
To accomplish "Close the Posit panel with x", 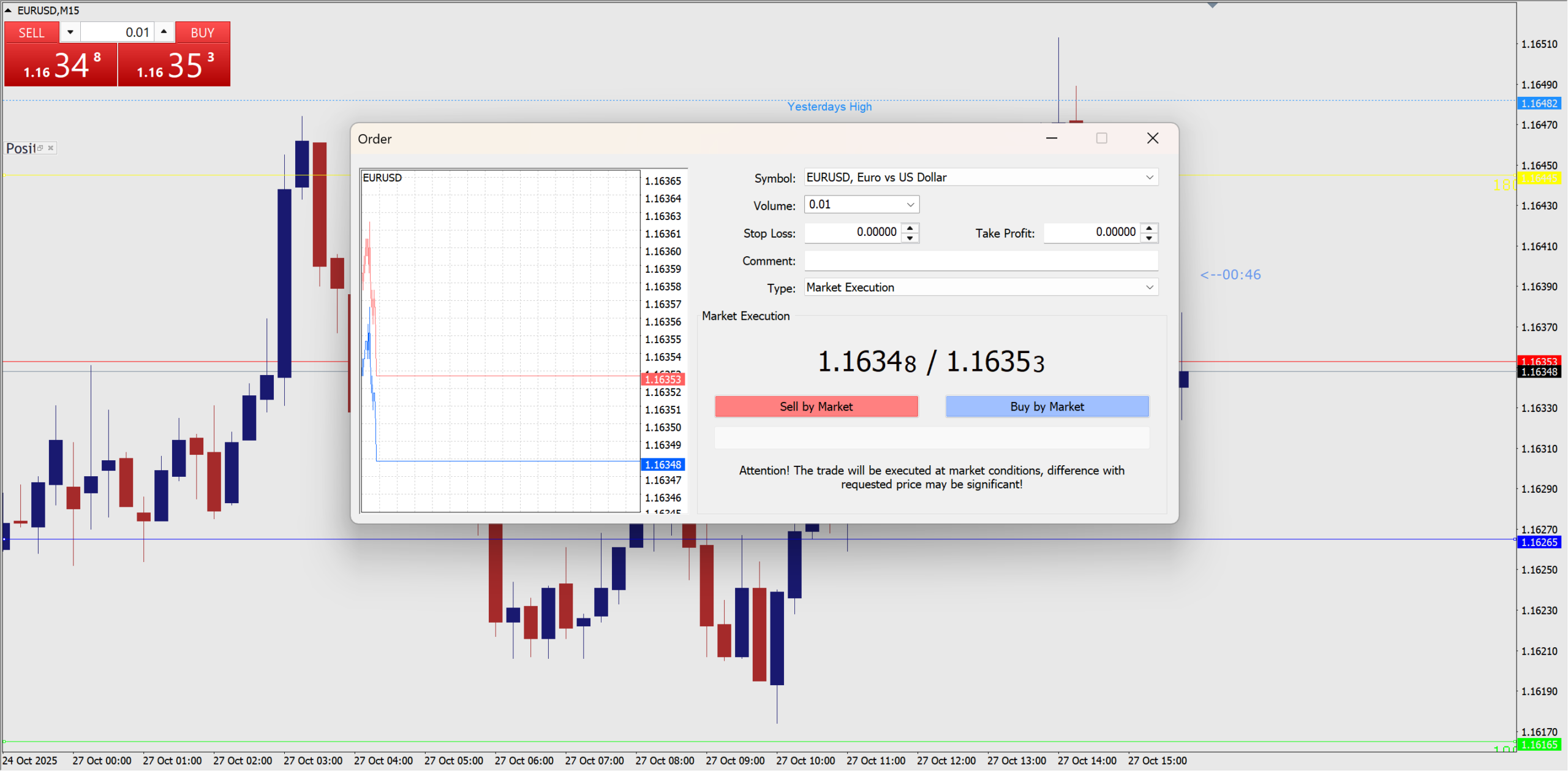I will pyautogui.click(x=51, y=148).
